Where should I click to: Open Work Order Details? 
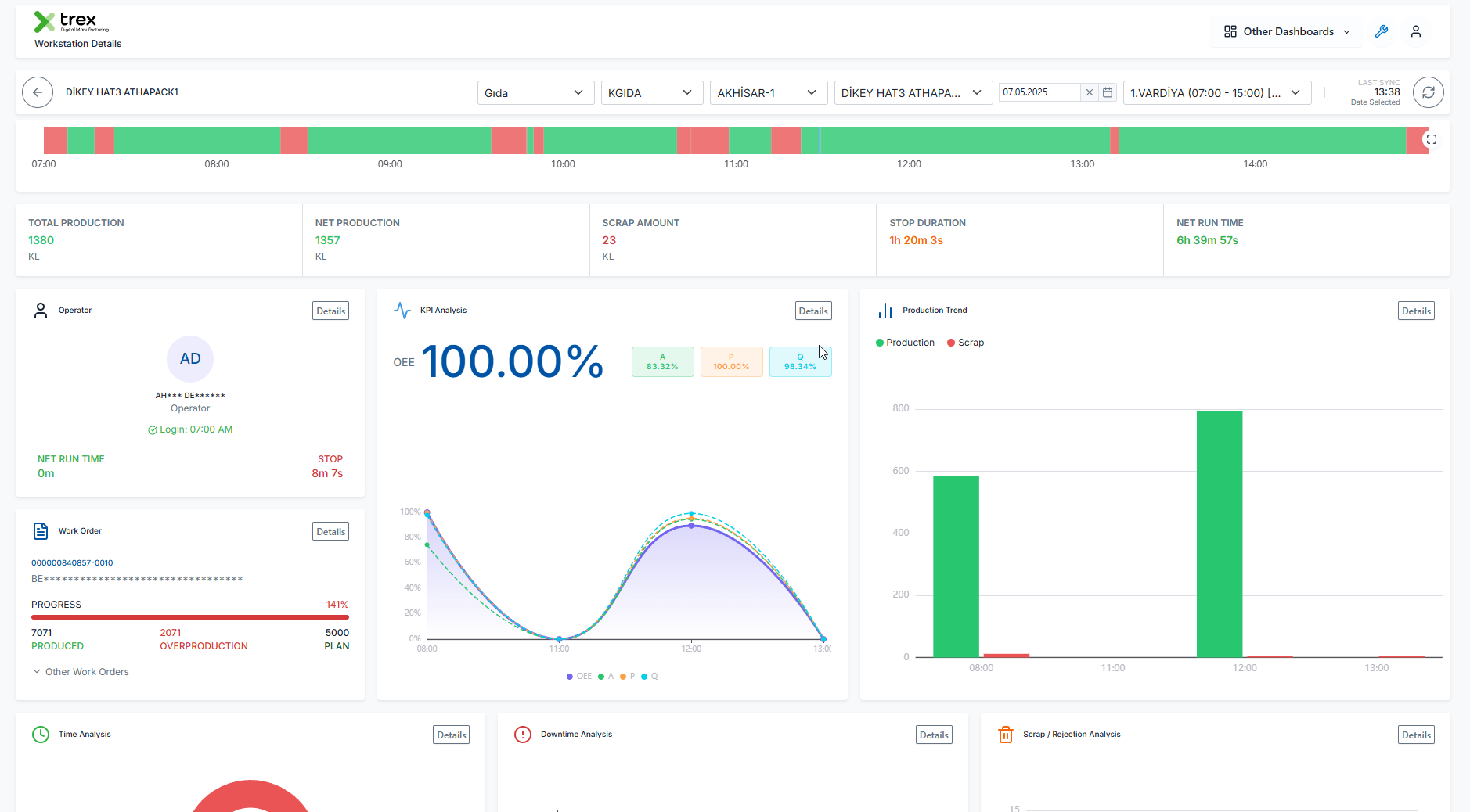(x=331, y=532)
